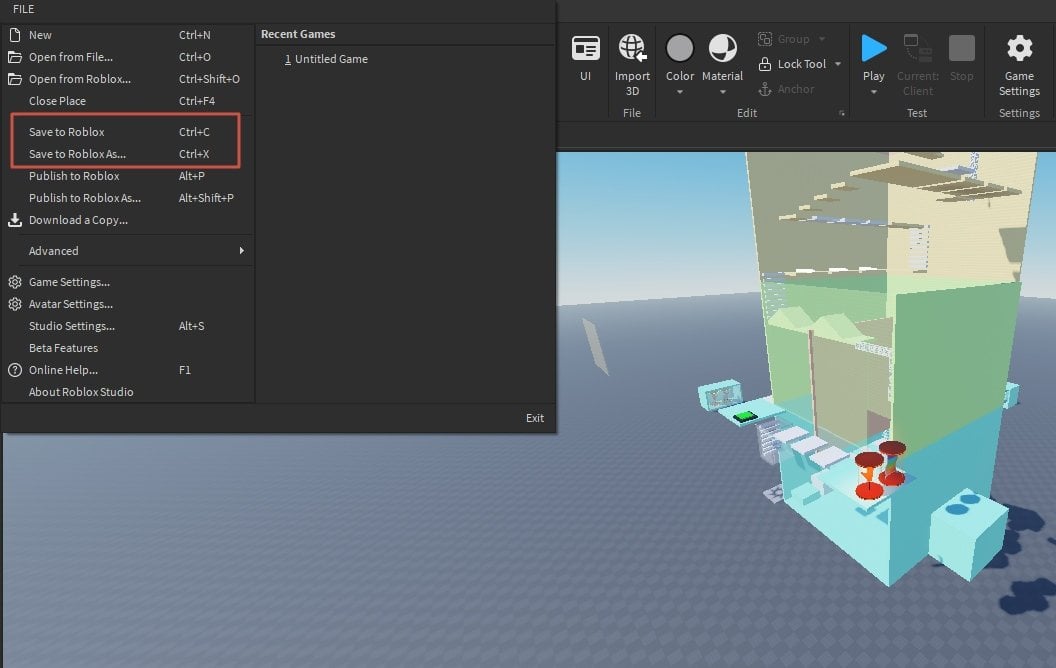
Task: Click the Open from File folder icon
Action: click(x=14, y=57)
